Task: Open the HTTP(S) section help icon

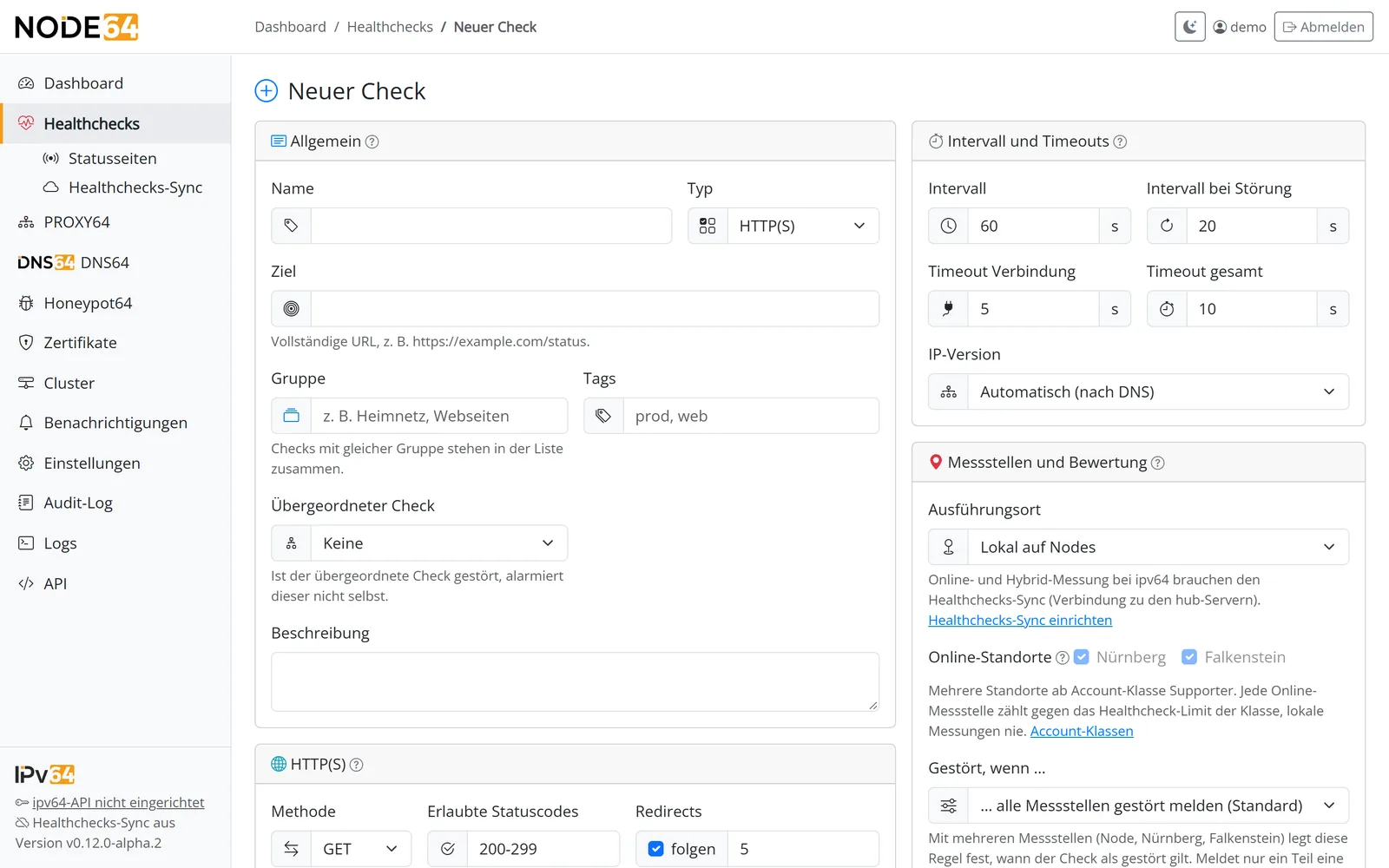Action: [x=356, y=765]
